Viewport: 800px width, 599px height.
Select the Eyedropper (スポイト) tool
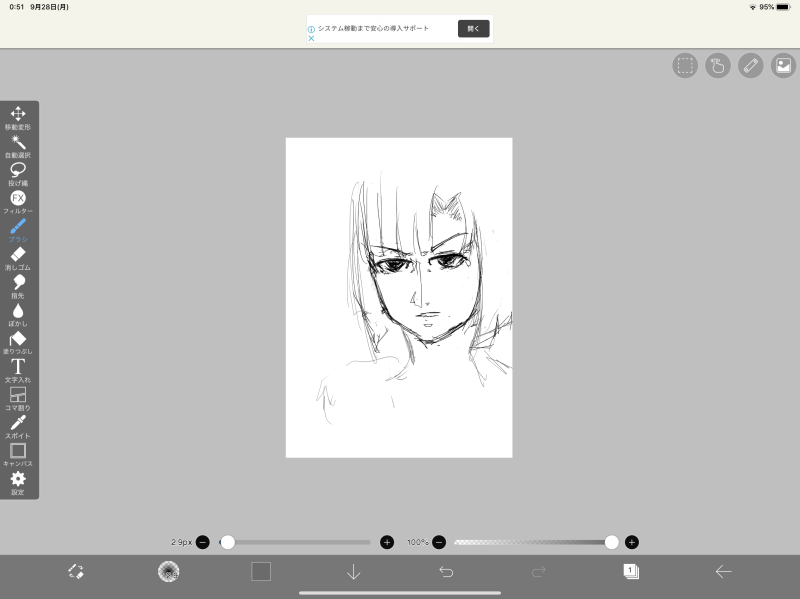(x=18, y=427)
